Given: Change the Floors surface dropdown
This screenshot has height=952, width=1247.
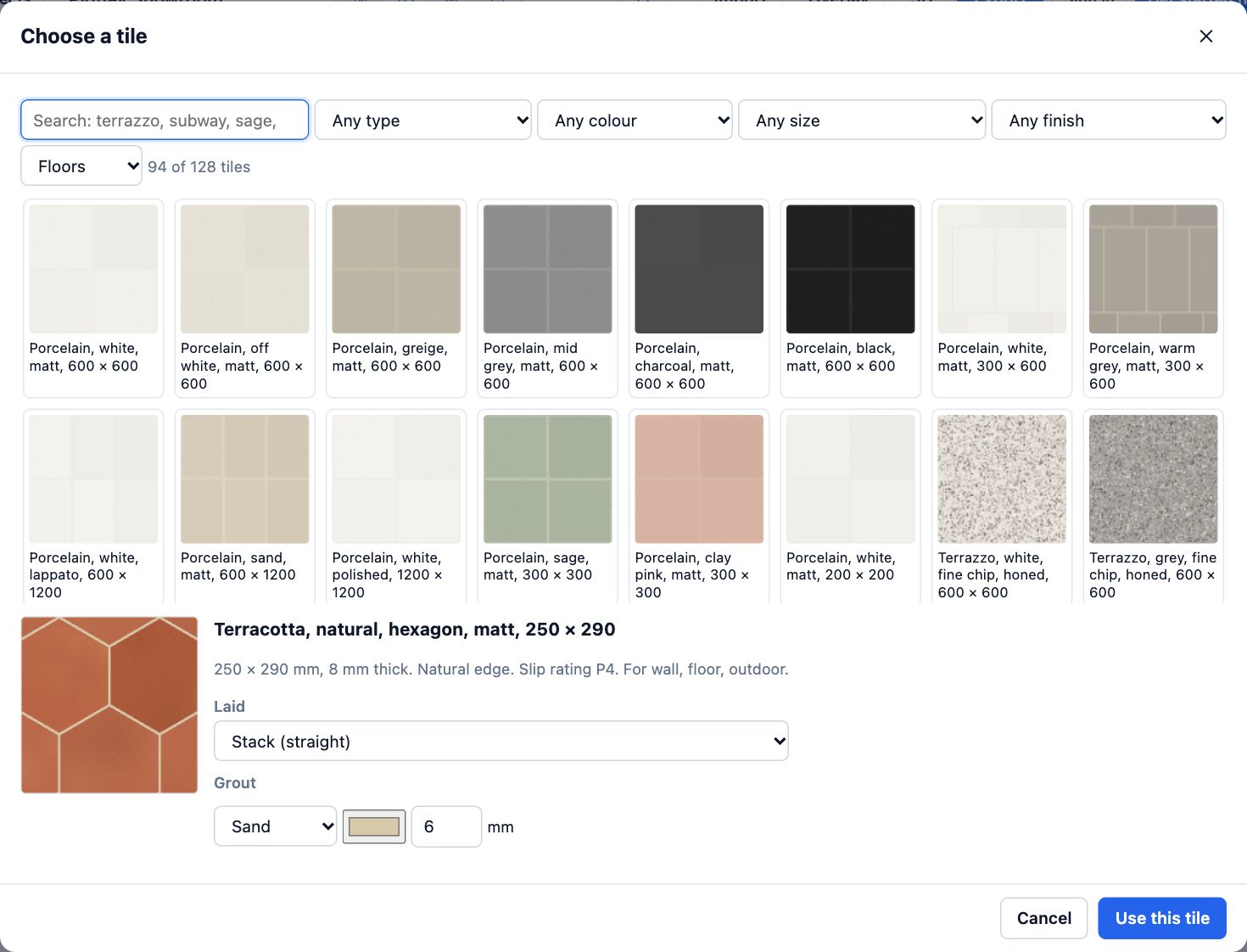Looking at the screenshot, I should 81,165.
